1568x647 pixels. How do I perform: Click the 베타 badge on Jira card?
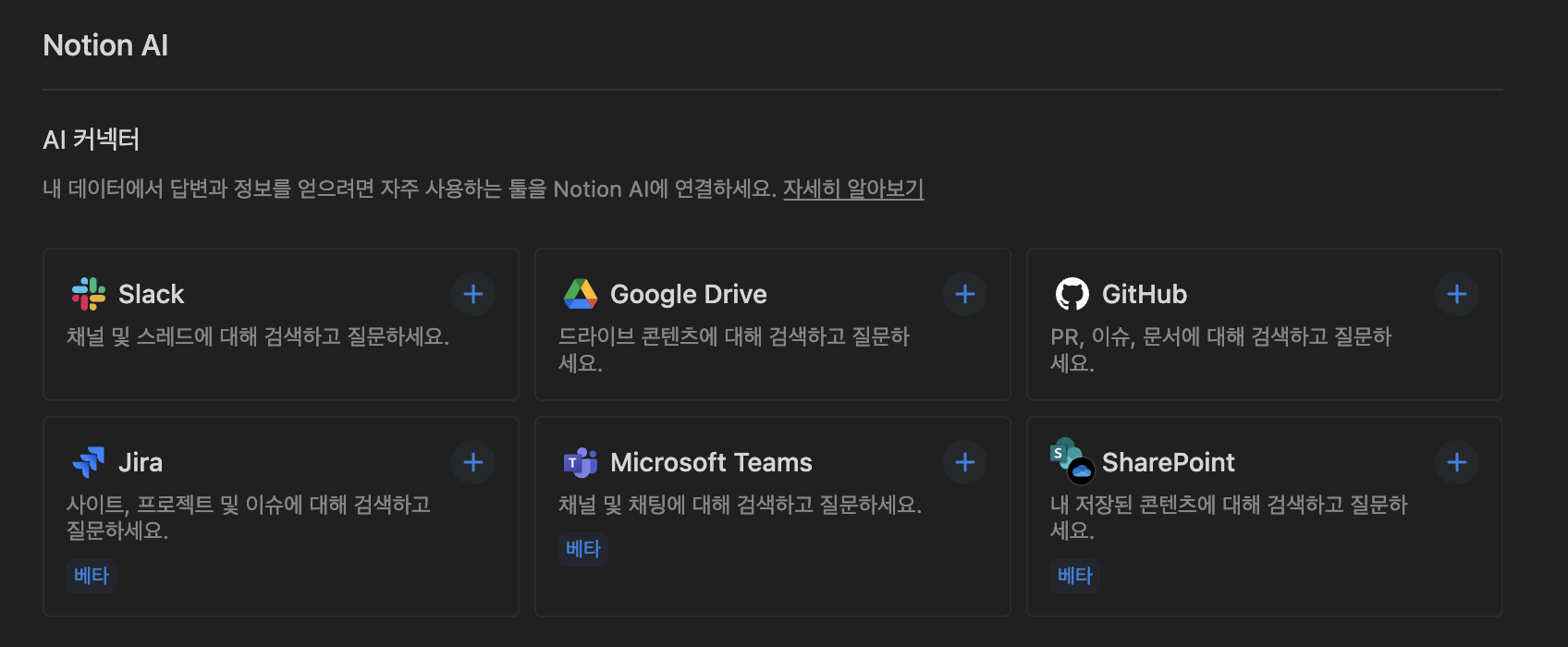pyautogui.click(x=92, y=575)
